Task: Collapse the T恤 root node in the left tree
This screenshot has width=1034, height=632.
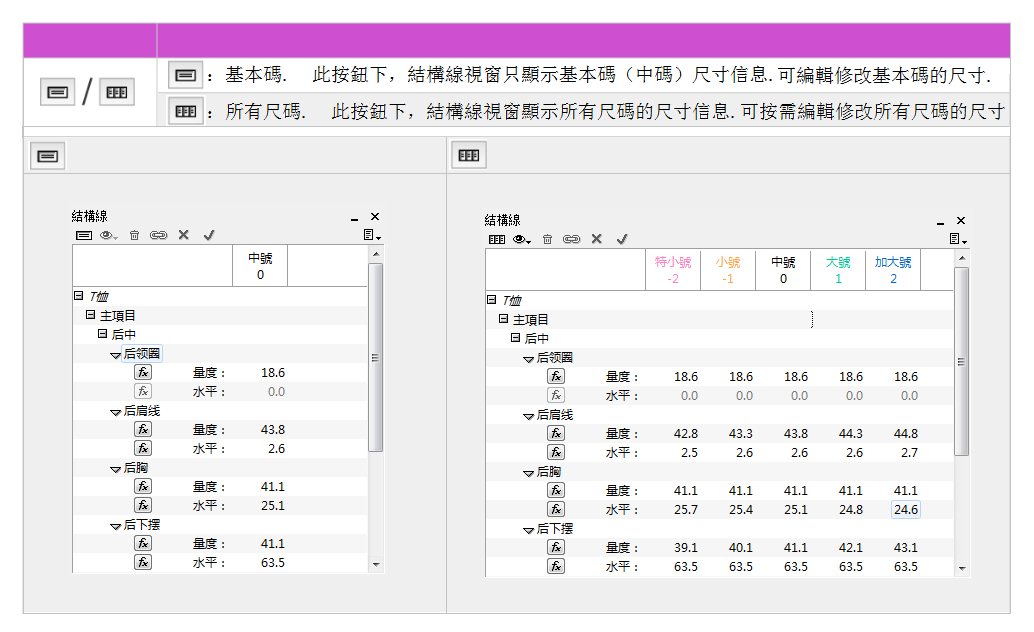Action: [x=78, y=296]
